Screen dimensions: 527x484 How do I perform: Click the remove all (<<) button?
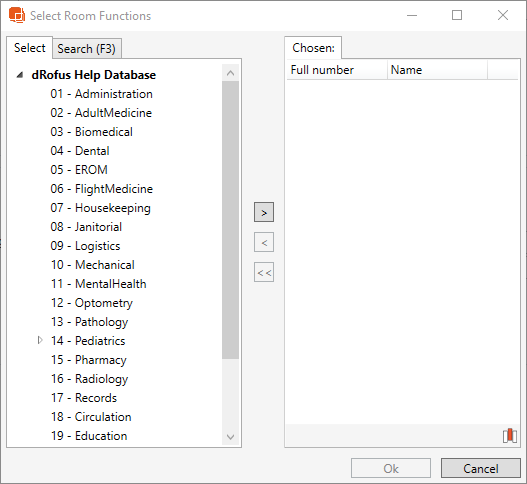pos(264,272)
